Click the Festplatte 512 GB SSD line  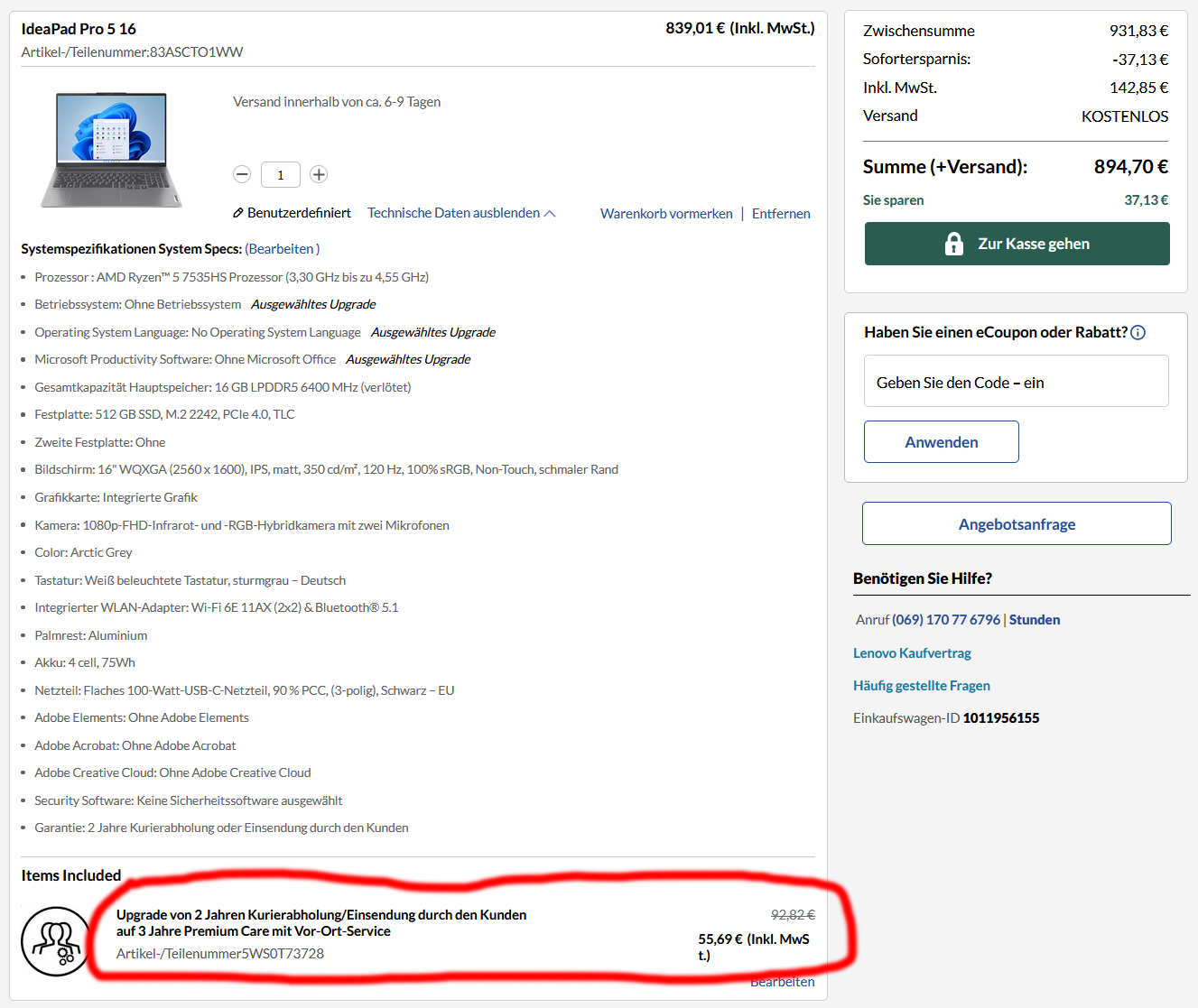point(164,414)
